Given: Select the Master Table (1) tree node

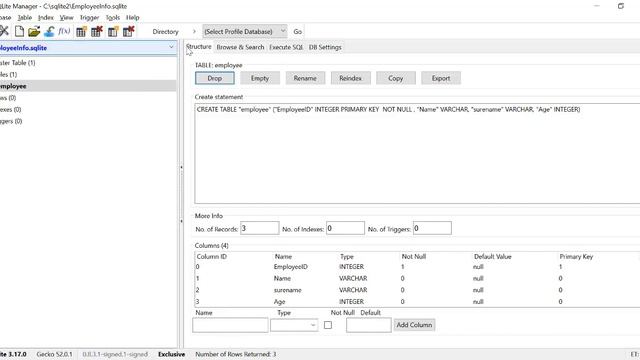Looking at the screenshot, I should coord(18,63).
